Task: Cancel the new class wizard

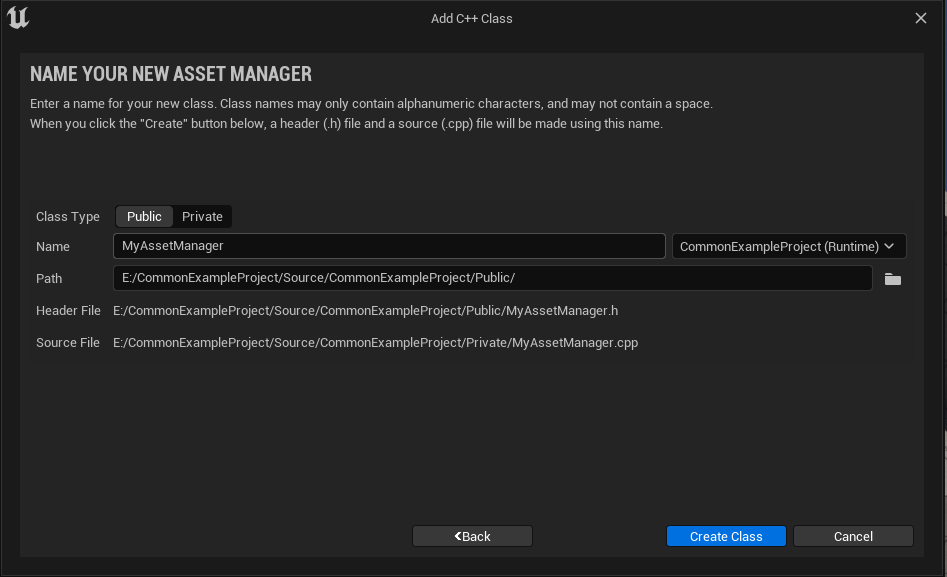Action: 853,536
